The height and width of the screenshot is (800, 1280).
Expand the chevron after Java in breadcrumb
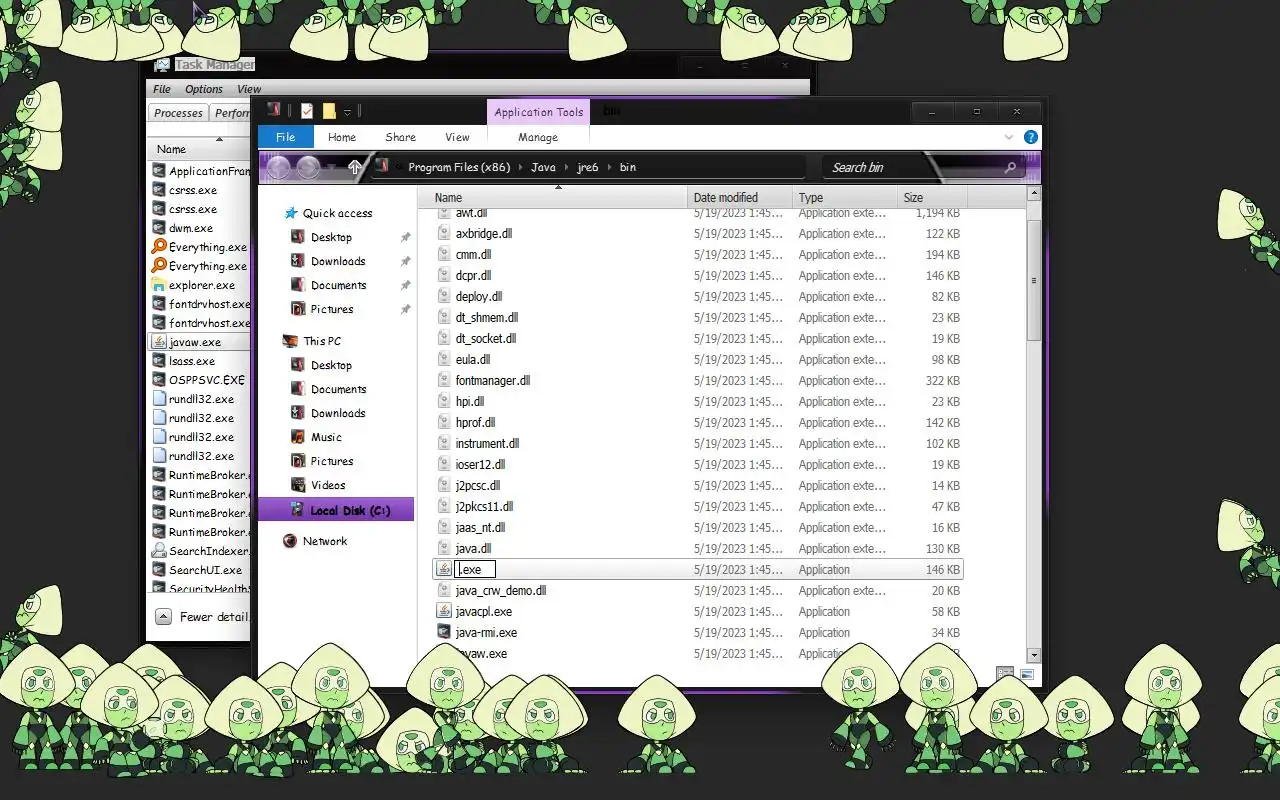[566, 167]
